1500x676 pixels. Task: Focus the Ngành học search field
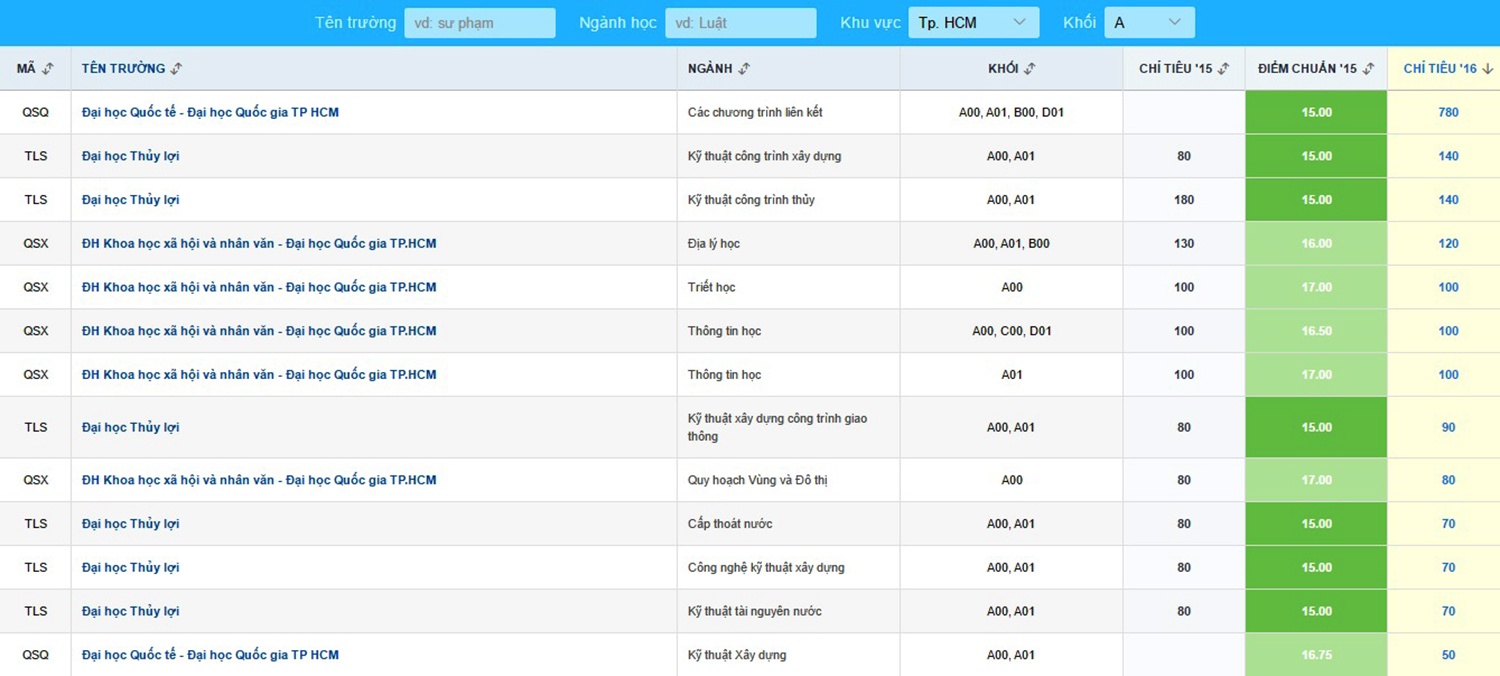click(x=740, y=23)
